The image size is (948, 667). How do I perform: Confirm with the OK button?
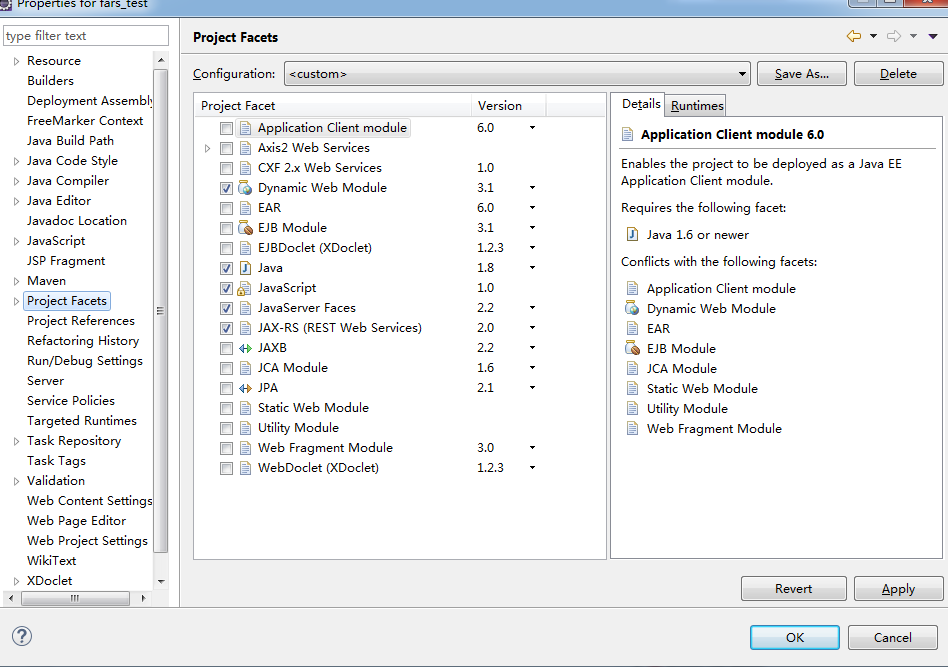[794, 637]
